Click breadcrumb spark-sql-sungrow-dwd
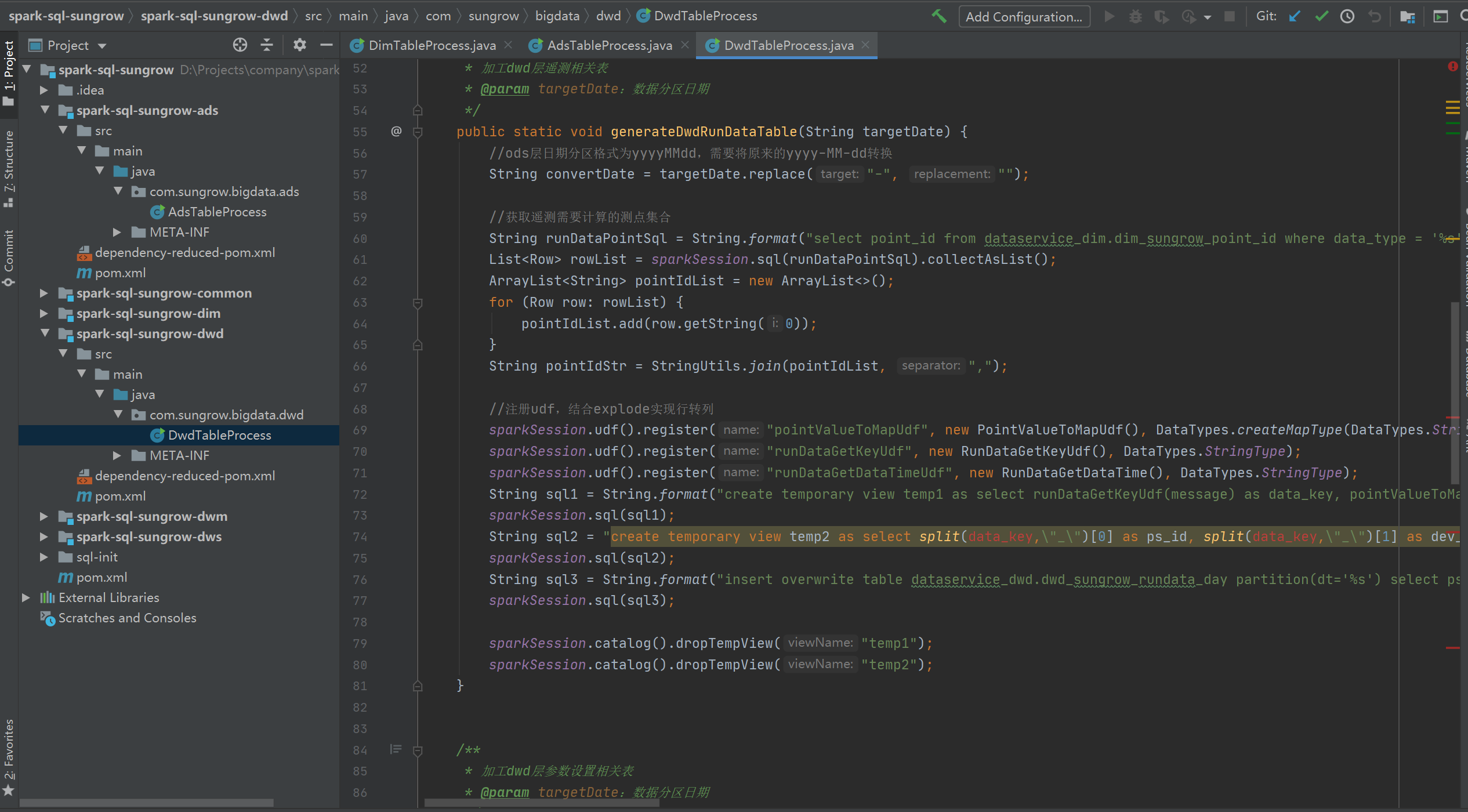1468x812 pixels. [214, 16]
